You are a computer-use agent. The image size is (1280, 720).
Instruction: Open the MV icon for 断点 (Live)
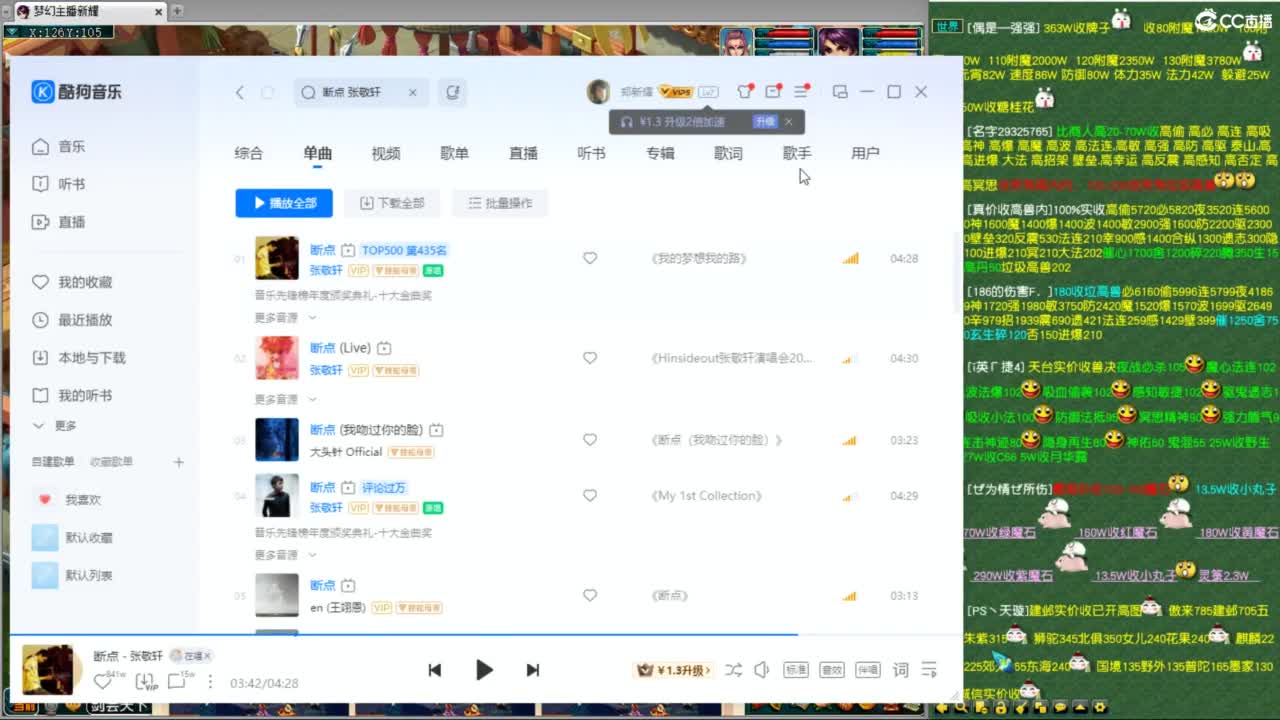(384, 348)
